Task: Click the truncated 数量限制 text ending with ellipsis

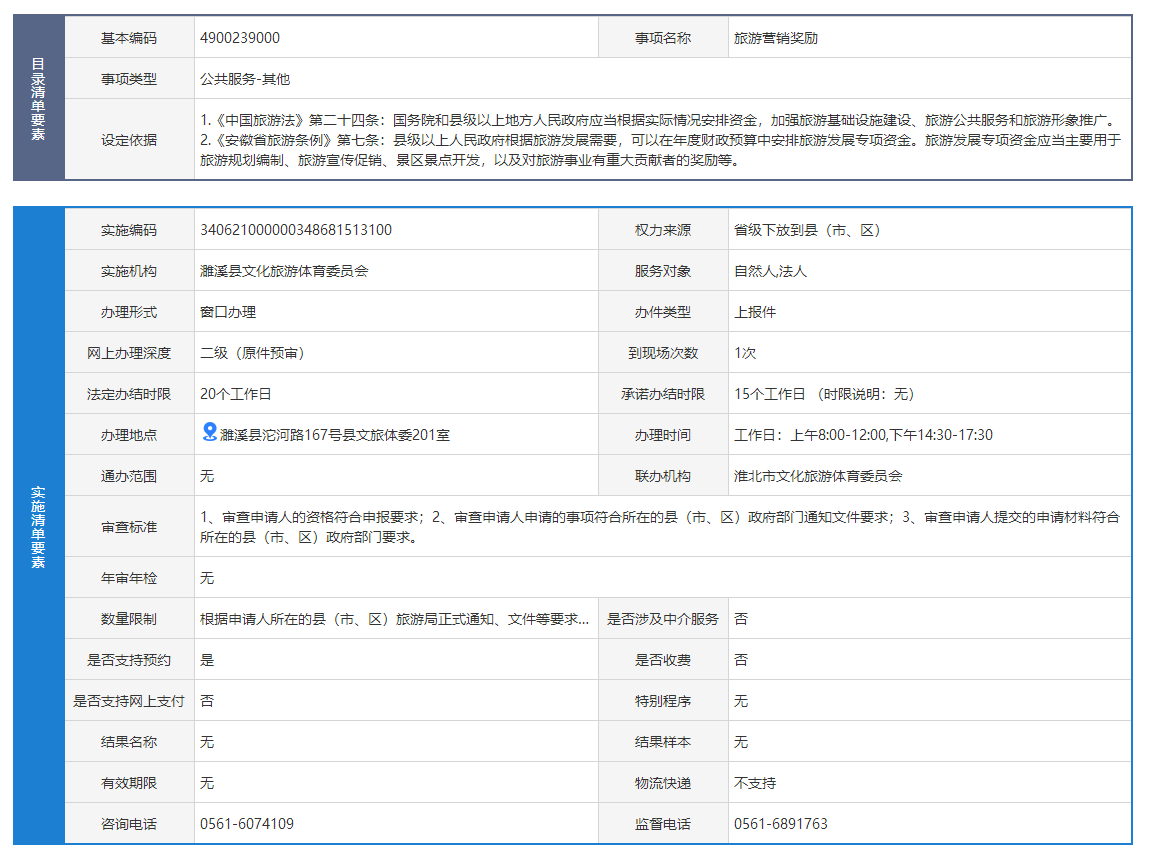Action: click(395, 619)
